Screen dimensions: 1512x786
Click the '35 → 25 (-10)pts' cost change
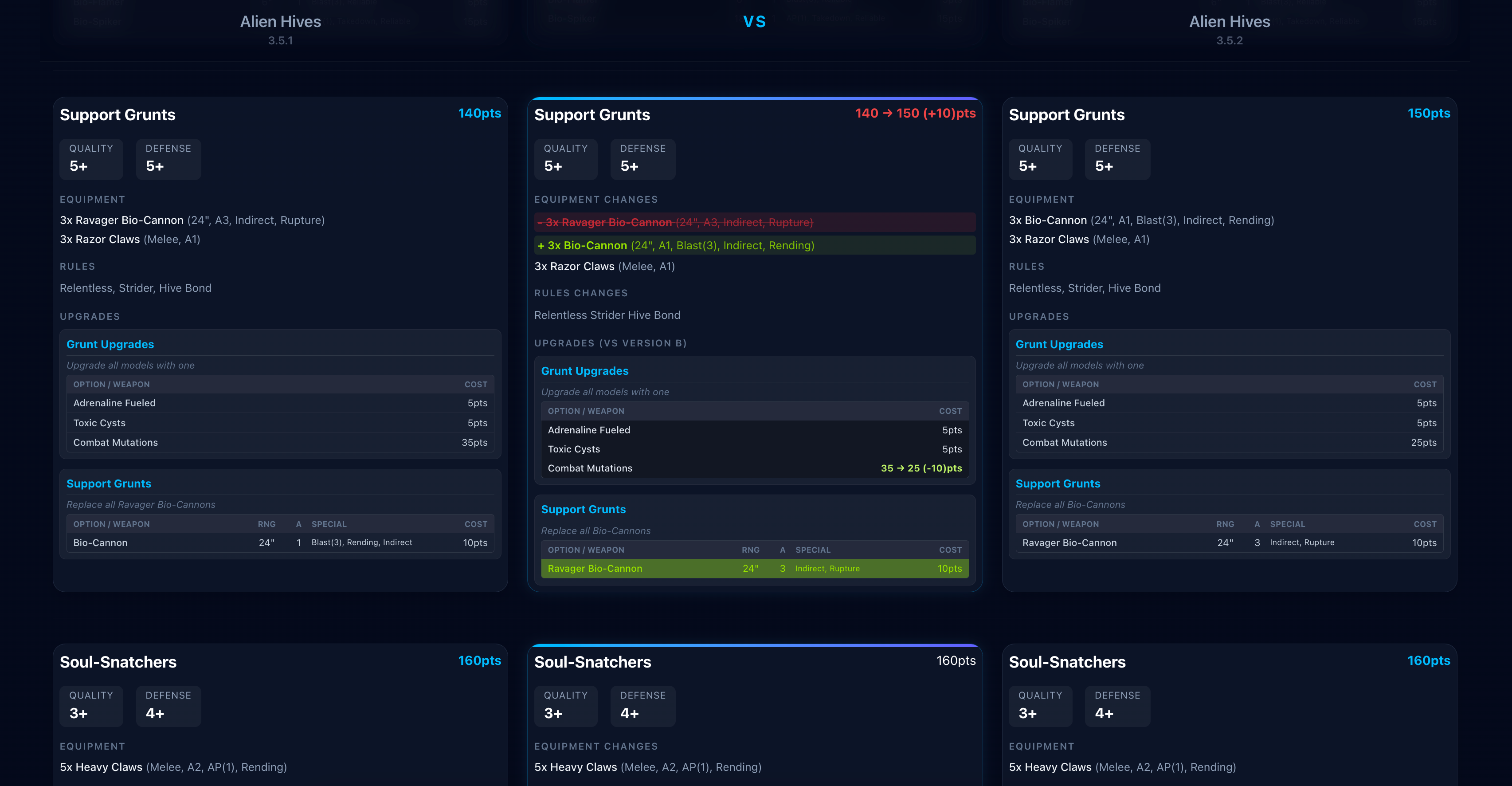pyautogui.click(x=921, y=468)
